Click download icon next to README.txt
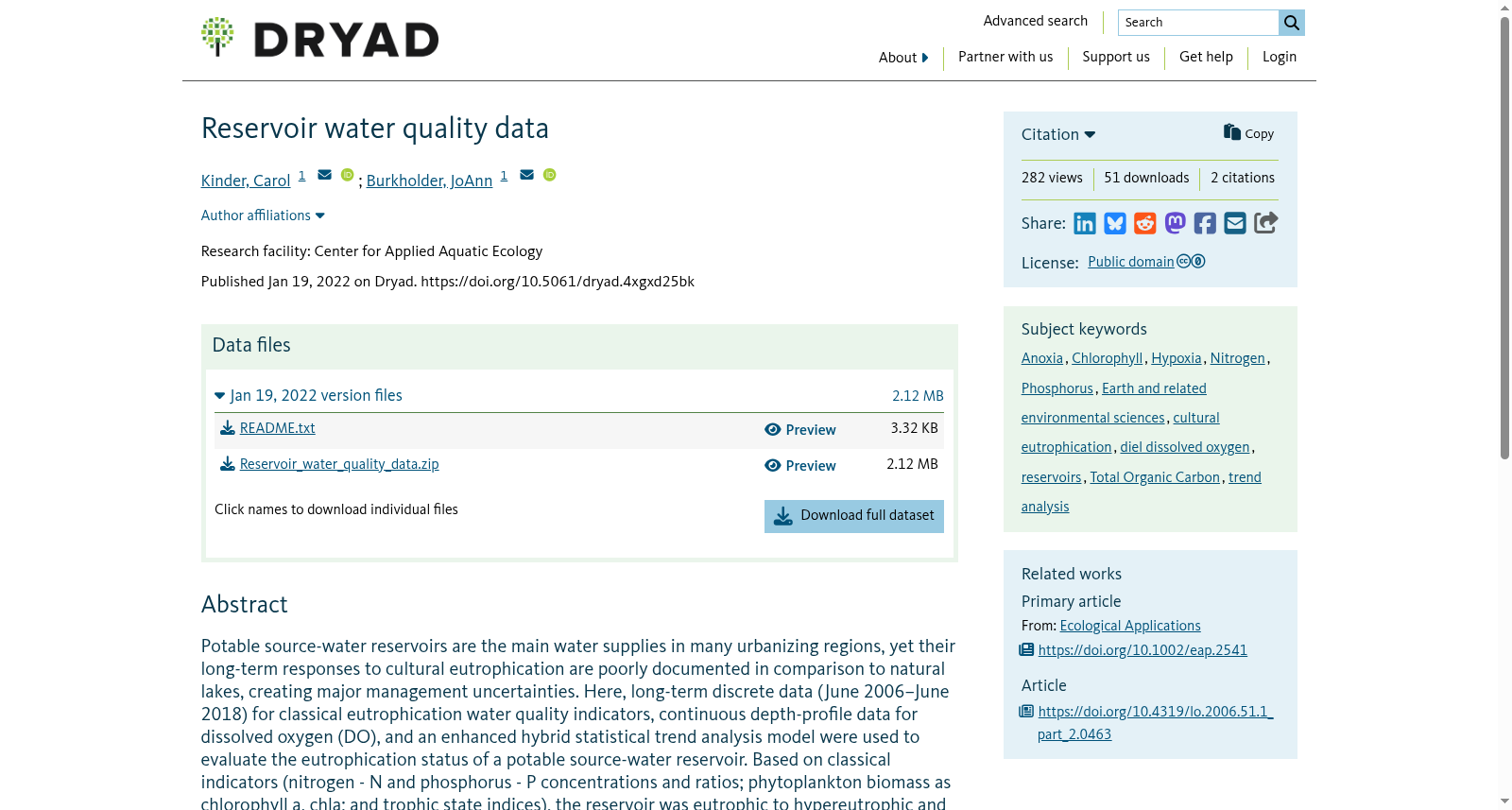This screenshot has width=1512, height=810. (228, 428)
